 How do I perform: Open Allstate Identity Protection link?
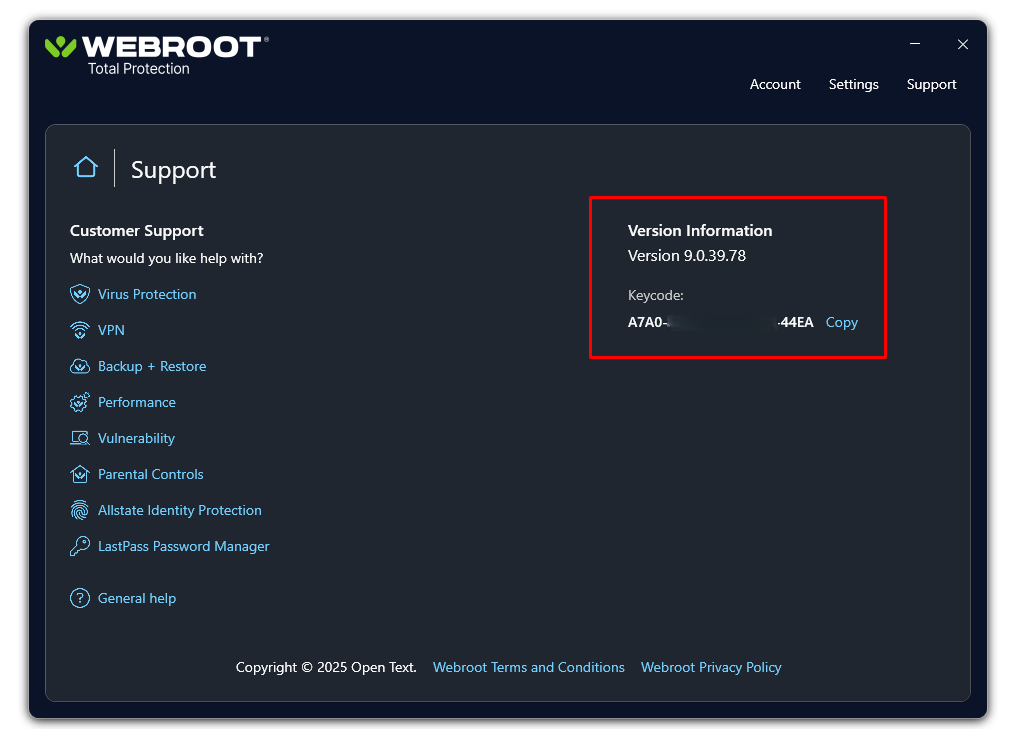[x=180, y=510]
